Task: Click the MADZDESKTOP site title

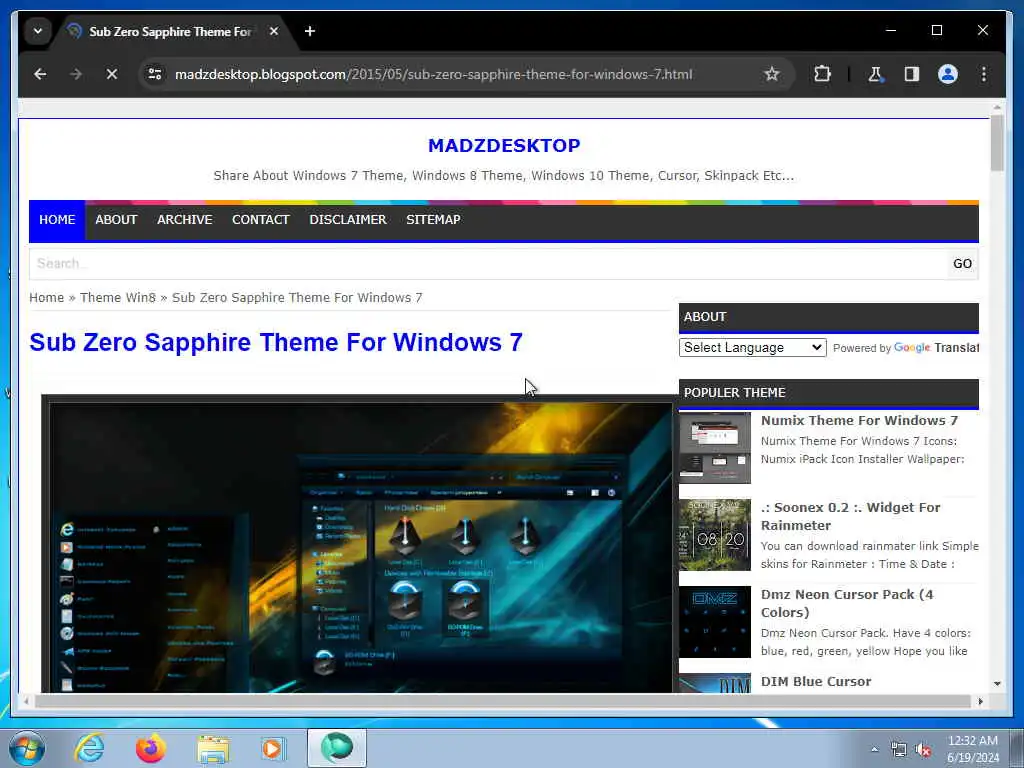Action: tap(504, 146)
